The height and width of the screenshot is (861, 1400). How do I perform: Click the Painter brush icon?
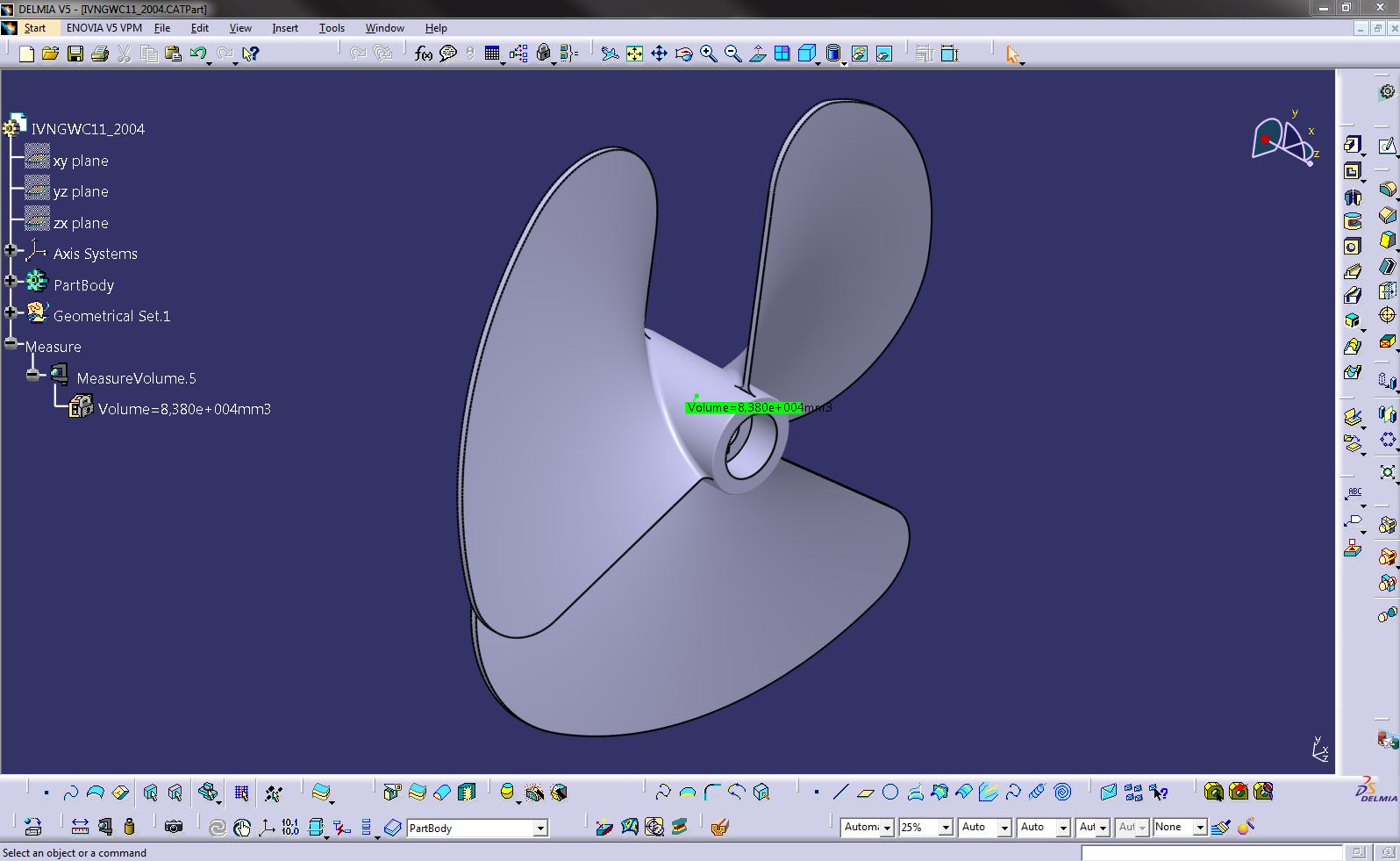pyautogui.click(x=1220, y=827)
